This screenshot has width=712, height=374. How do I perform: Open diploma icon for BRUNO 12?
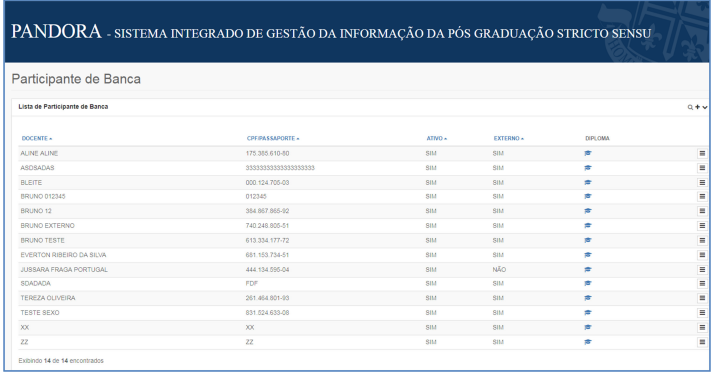pos(588,211)
